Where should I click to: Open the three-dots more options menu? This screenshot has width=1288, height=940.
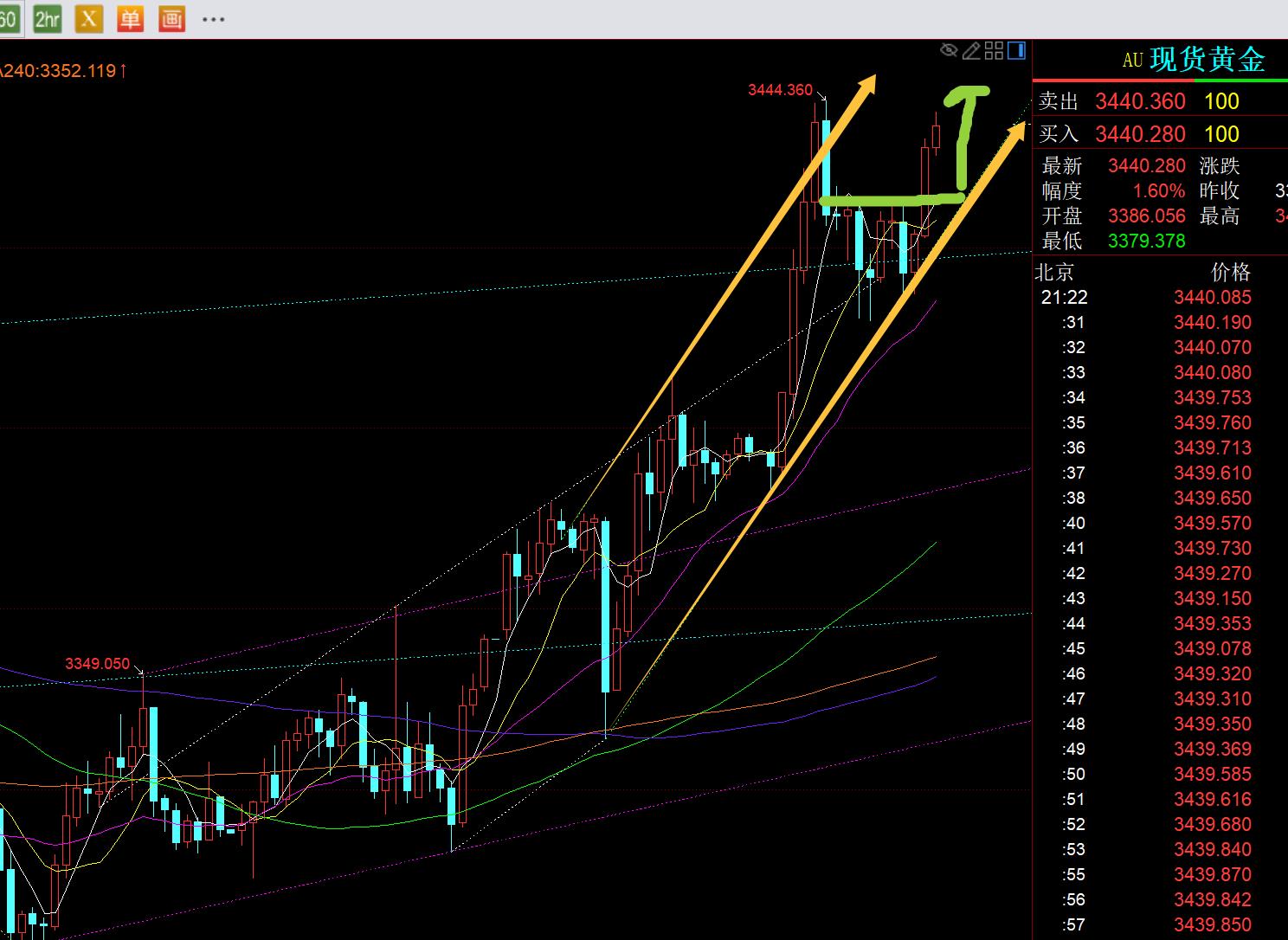point(213,19)
